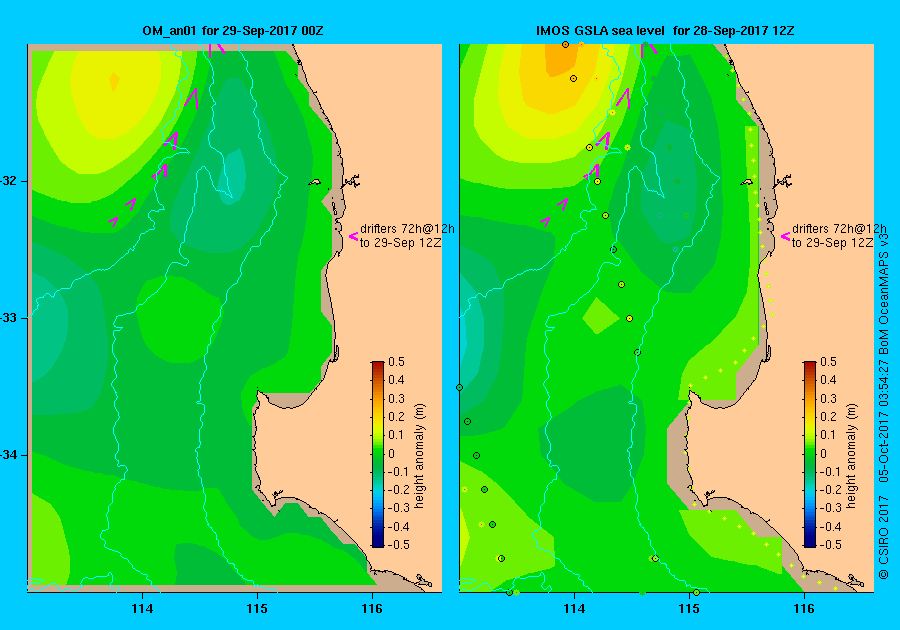The image size is (900, 630).
Task: Click the 0.2 colorbar value on IMOS GSLA map
Action: pos(828,417)
